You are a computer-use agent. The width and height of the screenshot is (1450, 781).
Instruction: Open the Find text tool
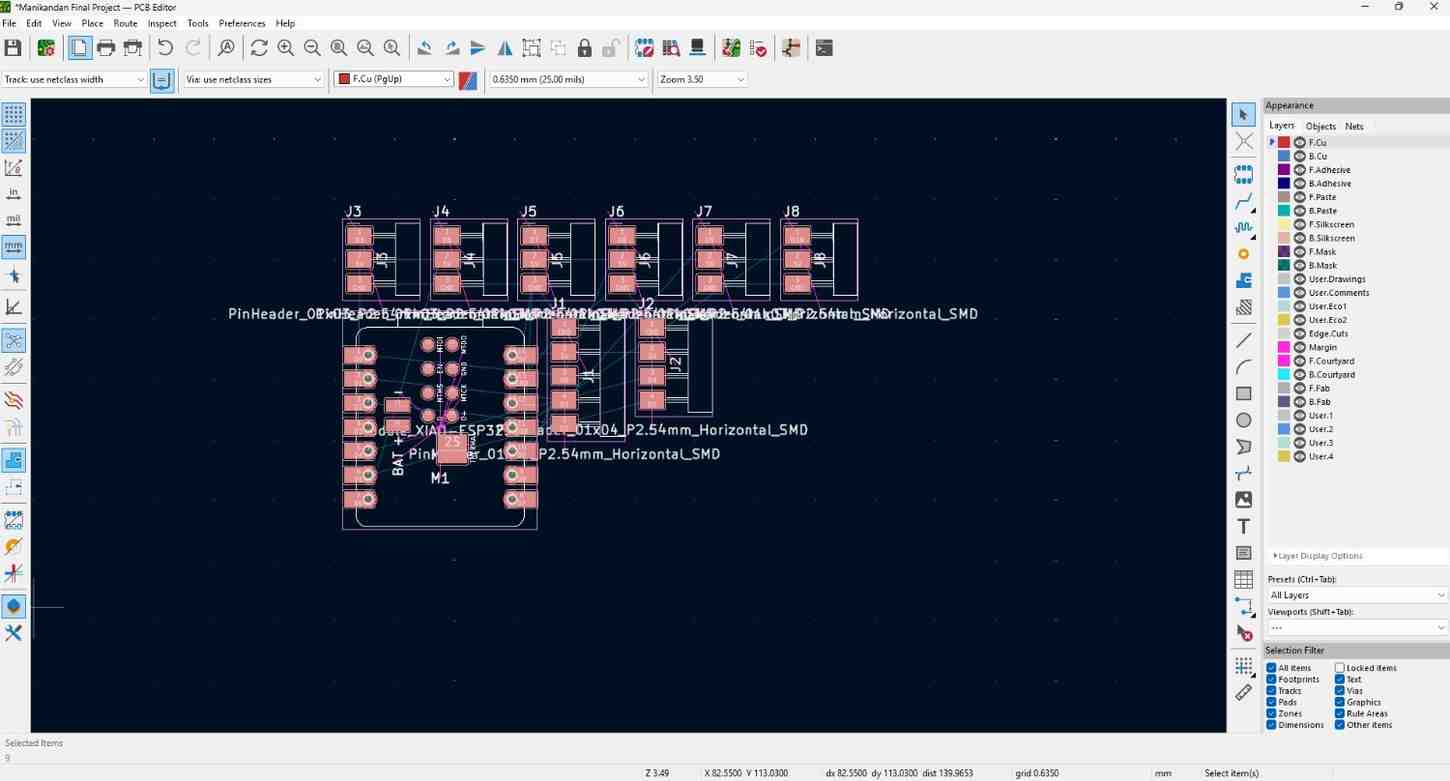pos(226,48)
